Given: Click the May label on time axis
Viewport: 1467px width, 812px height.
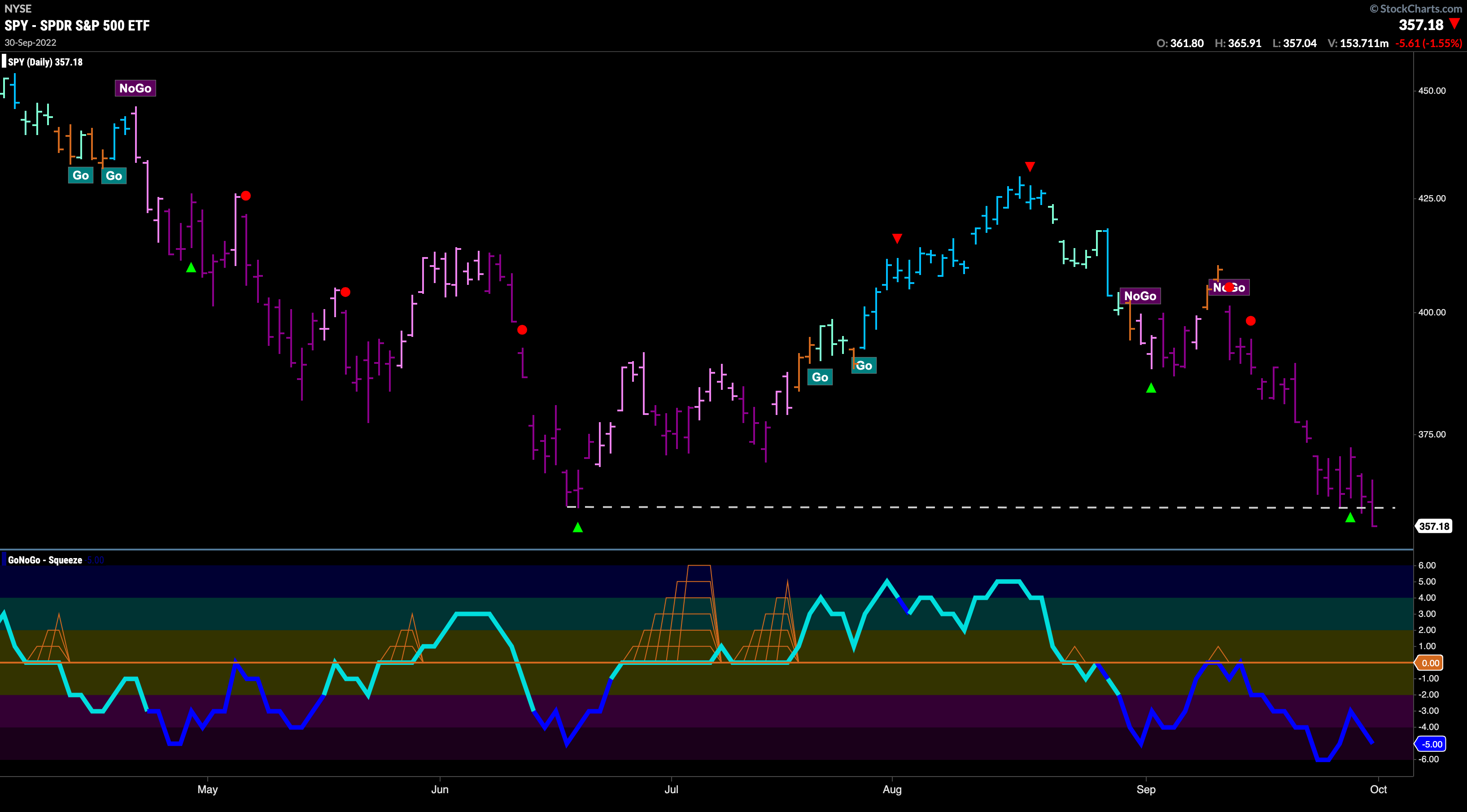Looking at the screenshot, I should (207, 789).
